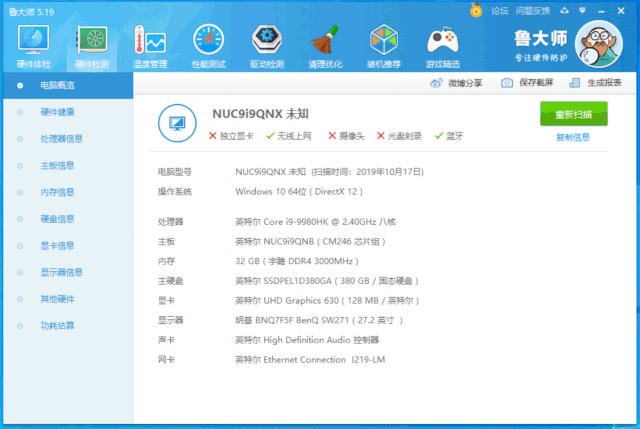Screen dimensions: 640x429
Task: Open 驱动检测 driver detection icon
Action: click(x=267, y=46)
